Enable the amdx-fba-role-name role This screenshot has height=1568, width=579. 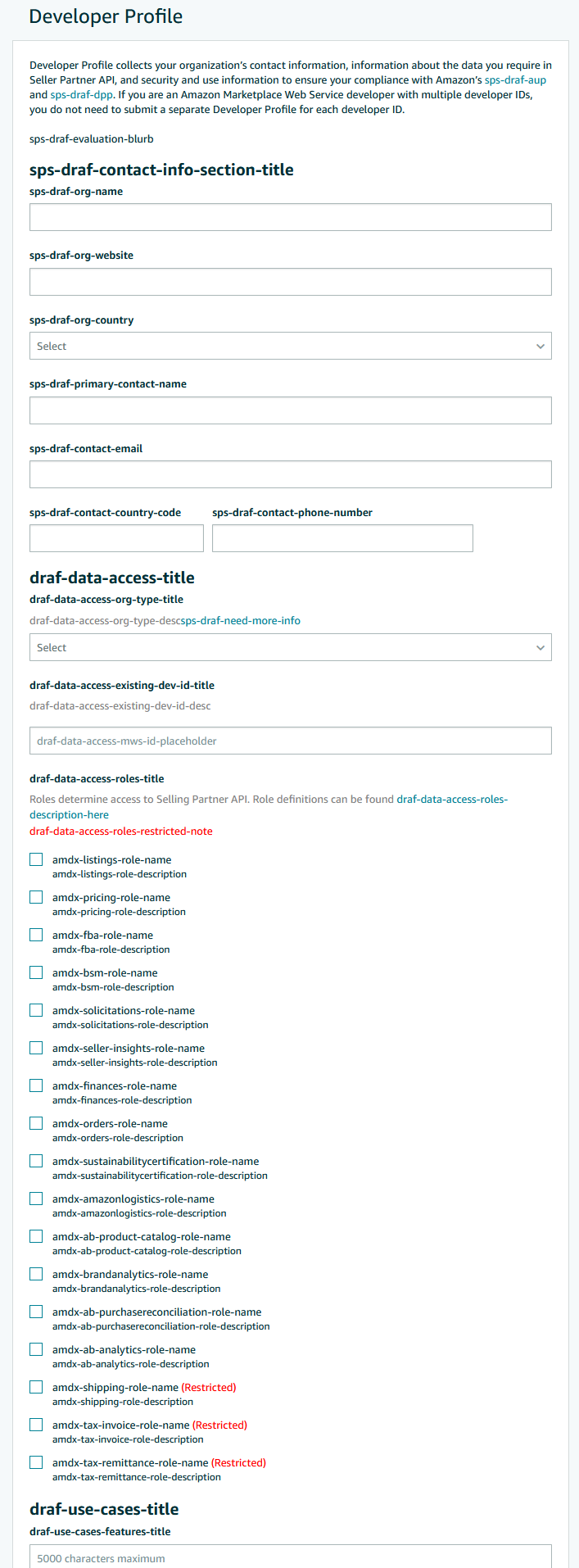pyautogui.click(x=36, y=934)
